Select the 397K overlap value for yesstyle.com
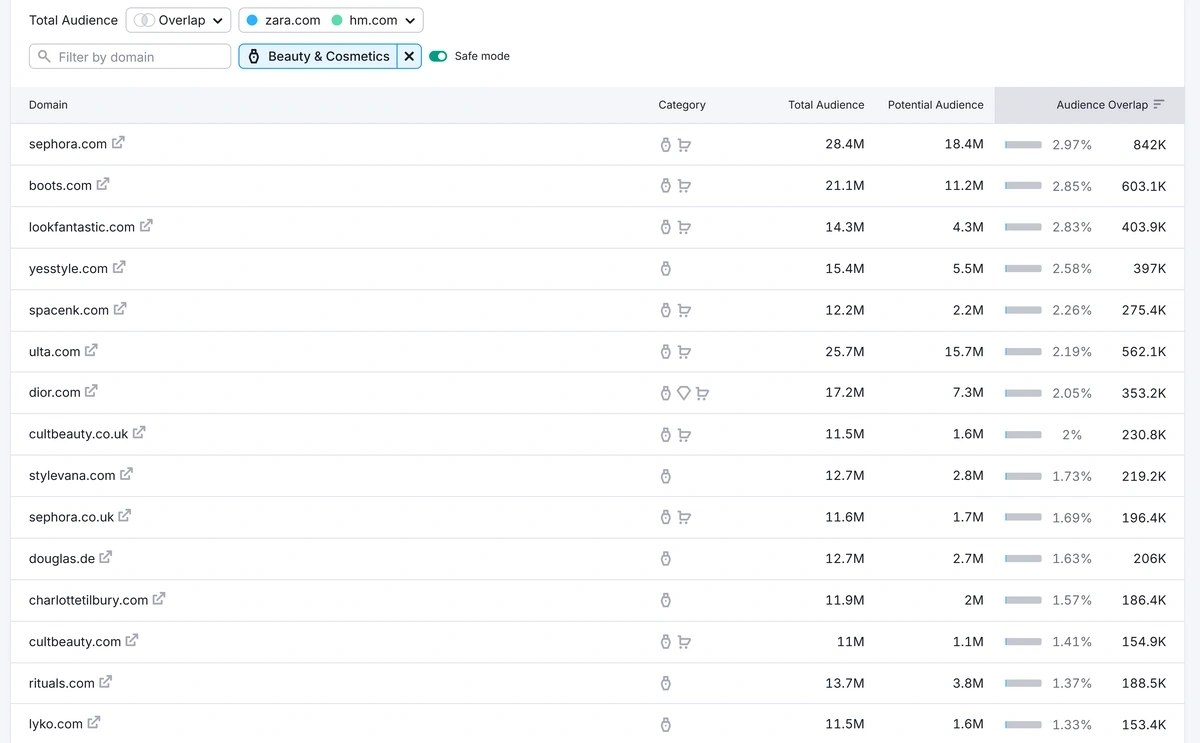This screenshot has height=743, width=1200. (1150, 269)
